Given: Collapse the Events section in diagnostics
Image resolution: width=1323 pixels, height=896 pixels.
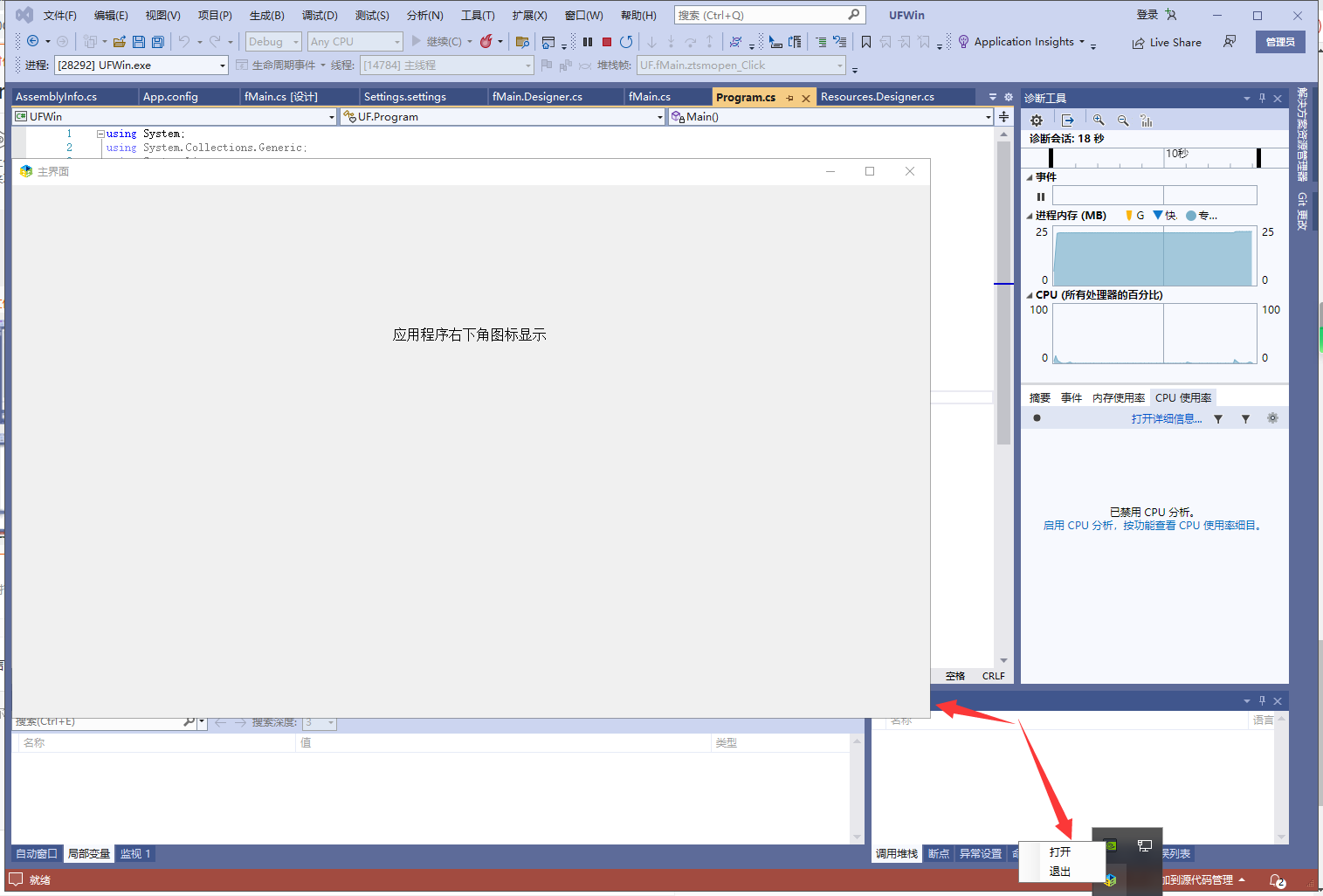Looking at the screenshot, I should pyautogui.click(x=1030, y=177).
